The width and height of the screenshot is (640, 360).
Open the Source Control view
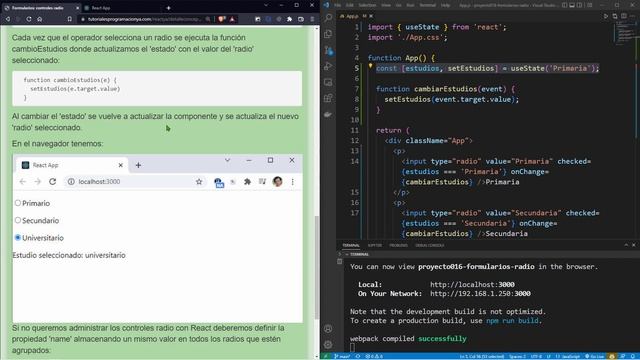tap(328, 51)
